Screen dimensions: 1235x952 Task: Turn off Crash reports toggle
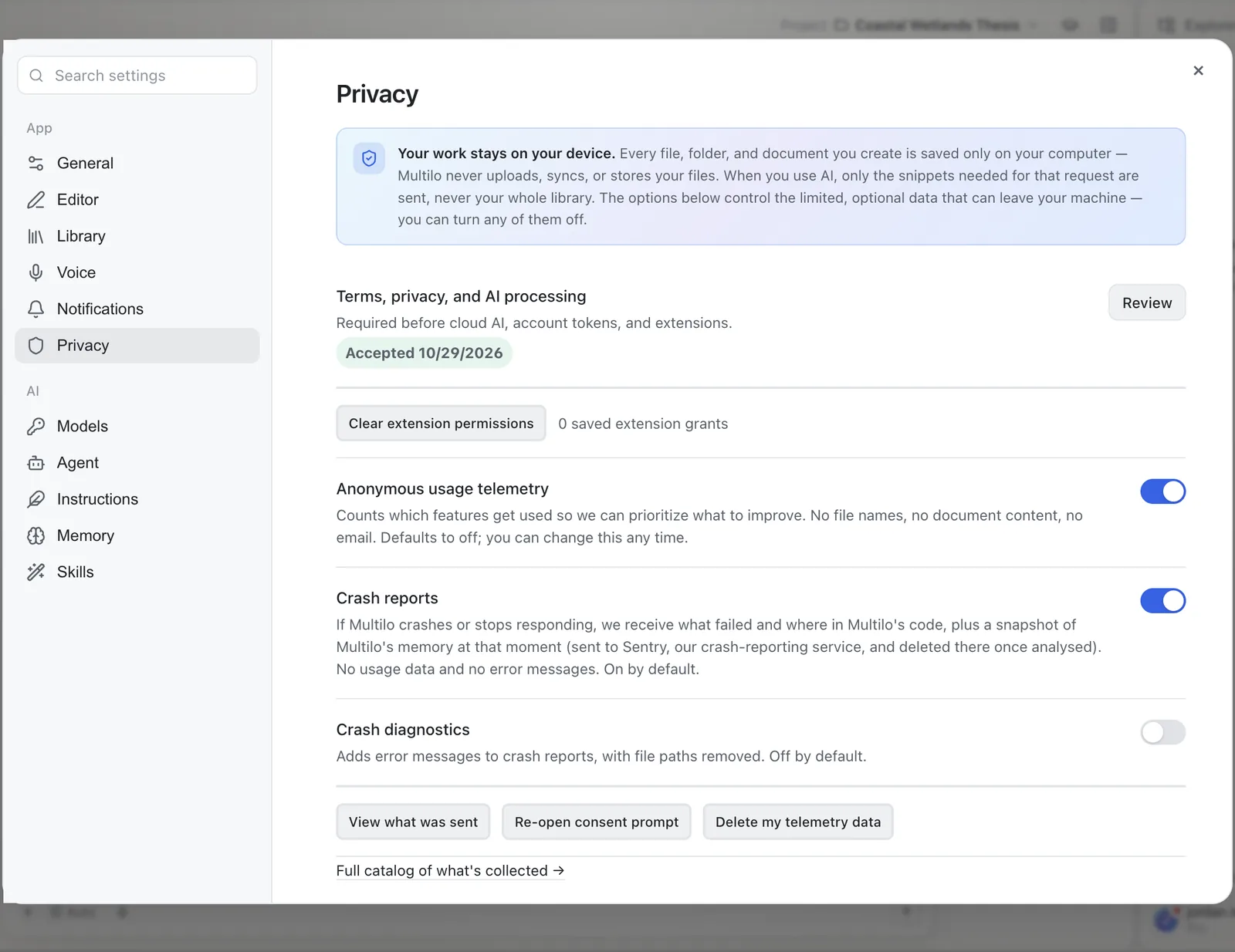tap(1162, 601)
